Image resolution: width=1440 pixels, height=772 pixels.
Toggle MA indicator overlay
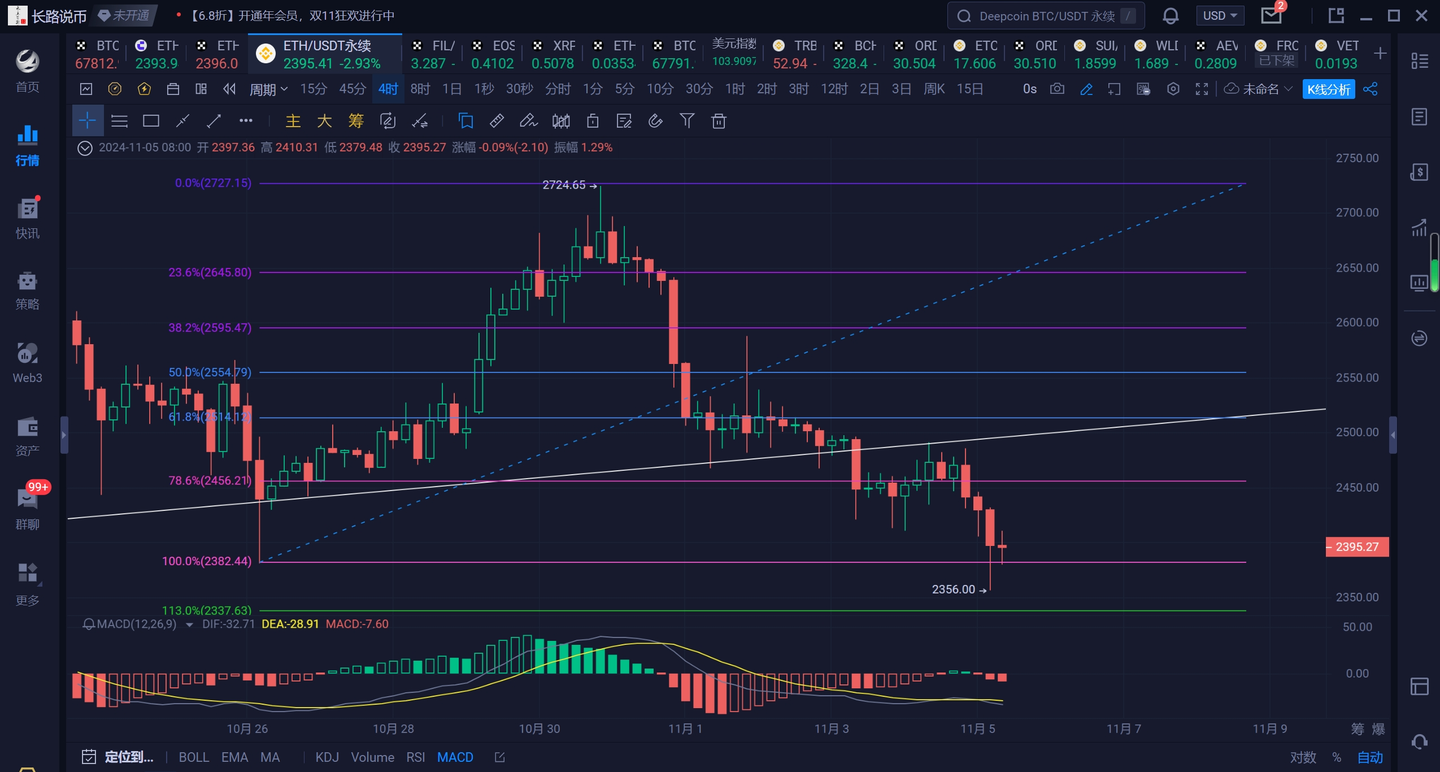pyautogui.click(x=270, y=757)
